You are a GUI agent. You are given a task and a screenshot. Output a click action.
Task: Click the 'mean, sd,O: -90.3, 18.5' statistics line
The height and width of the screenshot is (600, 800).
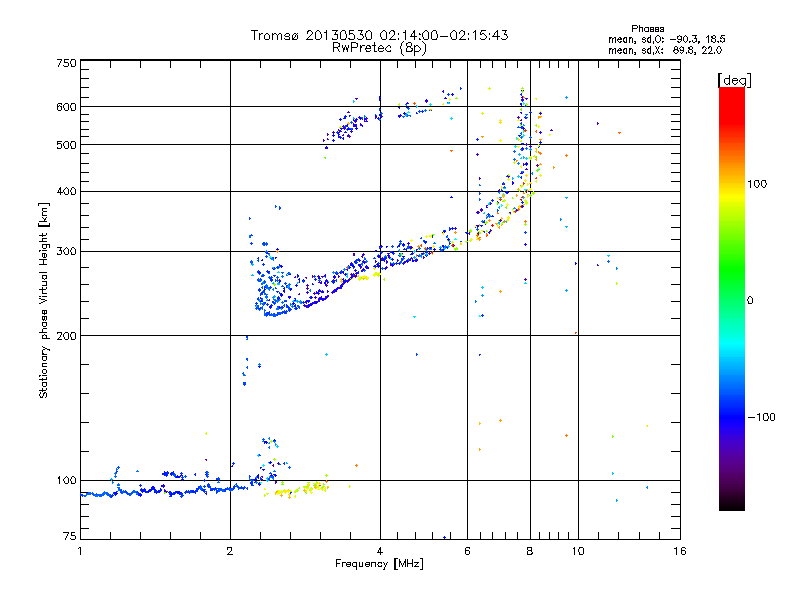[666, 39]
